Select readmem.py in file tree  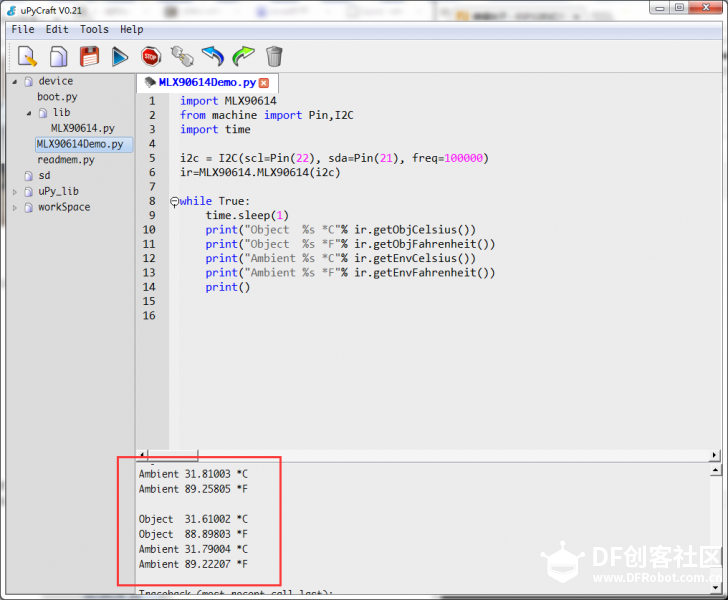[x=66, y=160]
